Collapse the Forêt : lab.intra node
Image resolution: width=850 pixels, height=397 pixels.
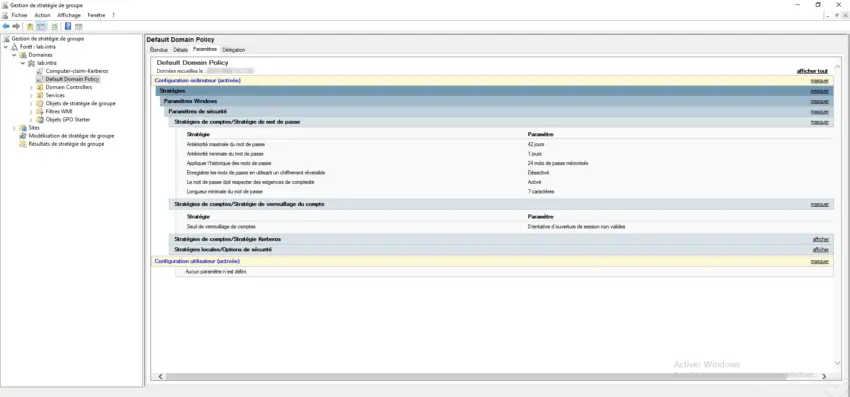coord(6,47)
